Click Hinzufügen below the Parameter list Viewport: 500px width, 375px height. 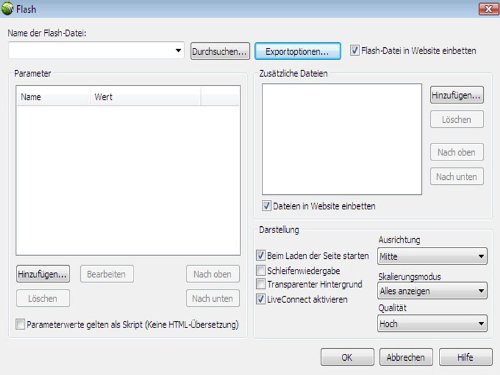pyautogui.click(x=43, y=274)
